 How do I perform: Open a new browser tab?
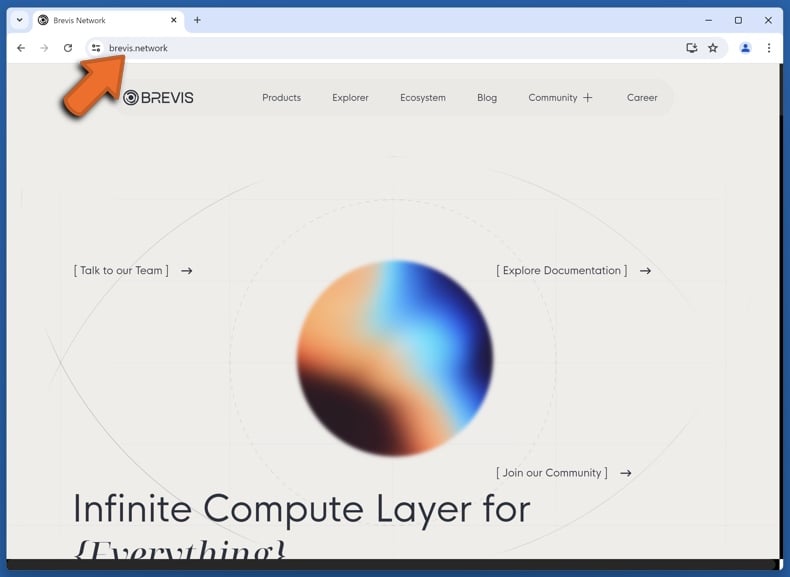(197, 20)
